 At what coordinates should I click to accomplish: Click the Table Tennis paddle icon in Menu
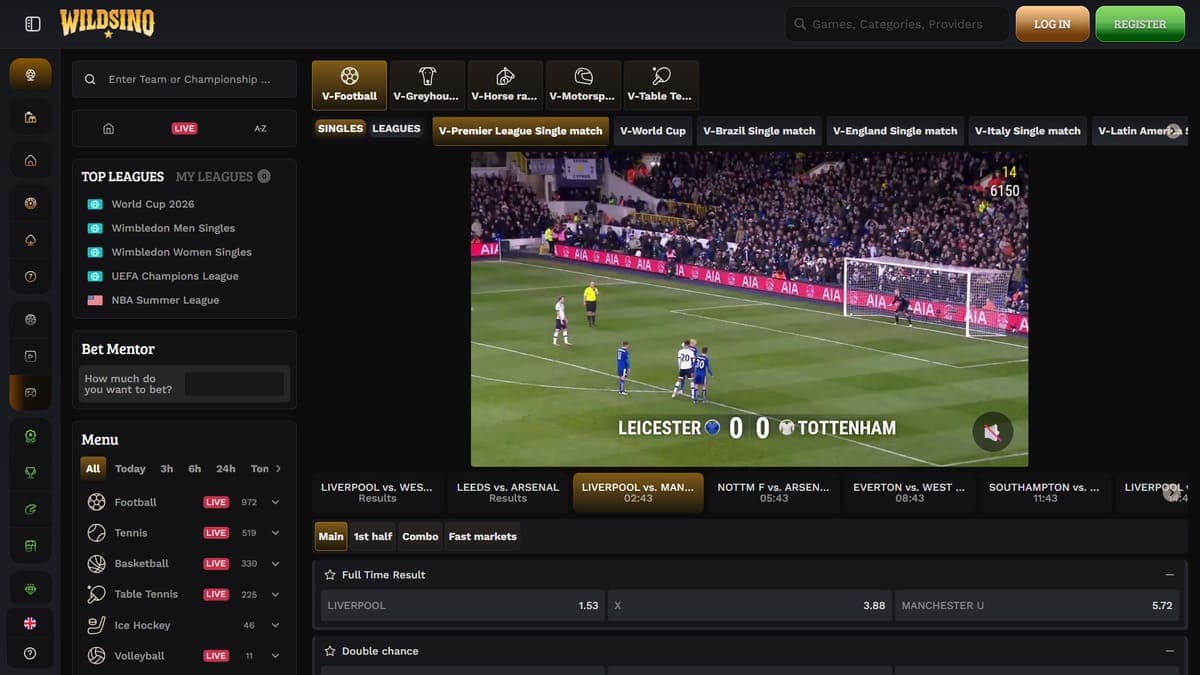[96, 594]
